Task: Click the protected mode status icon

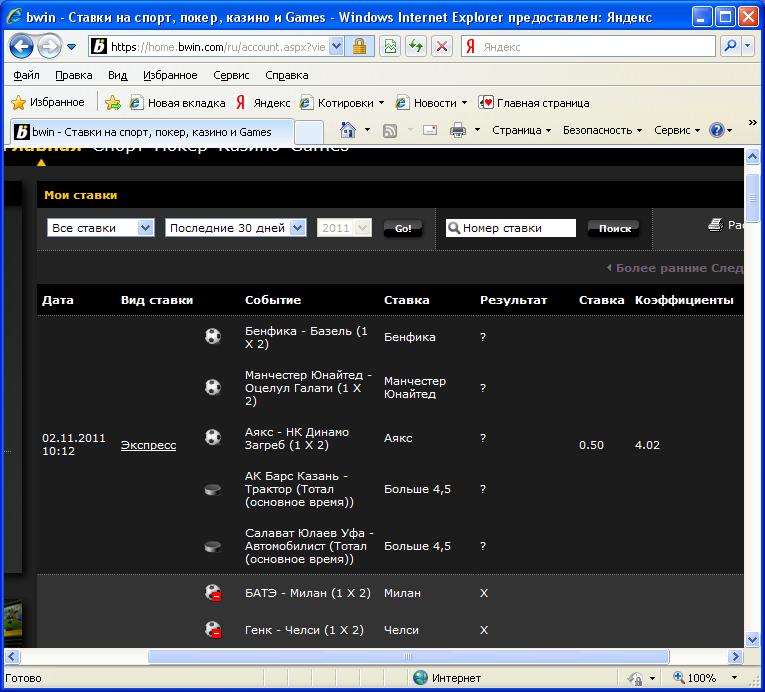Action: point(635,678)
